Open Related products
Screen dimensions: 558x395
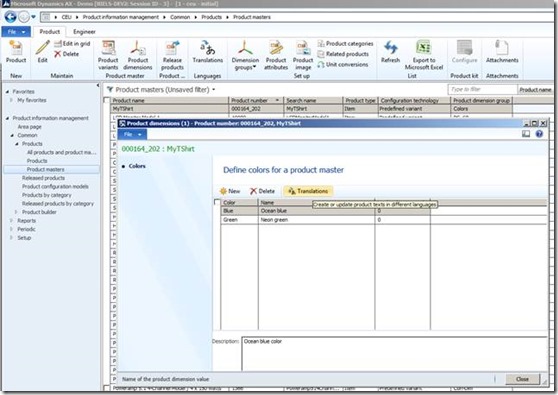pyautogui.click(x=343, y=54)
